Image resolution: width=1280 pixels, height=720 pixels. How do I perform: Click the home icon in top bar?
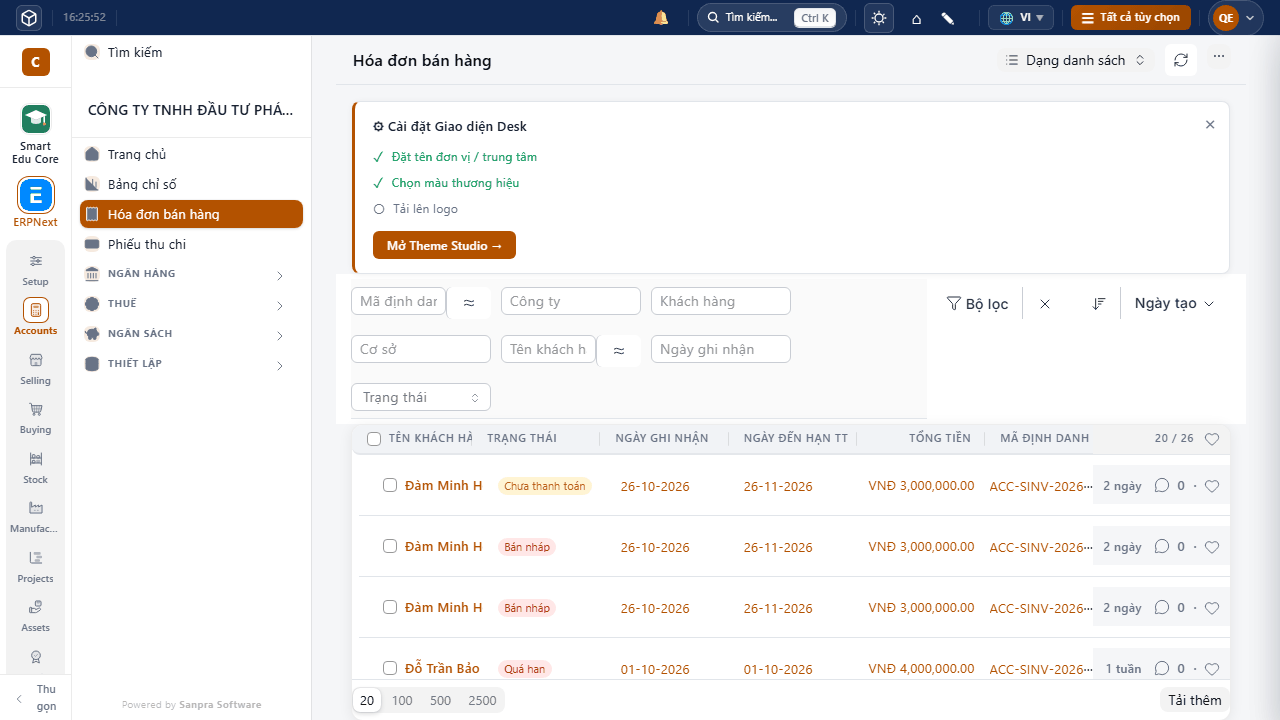(916, 18)
